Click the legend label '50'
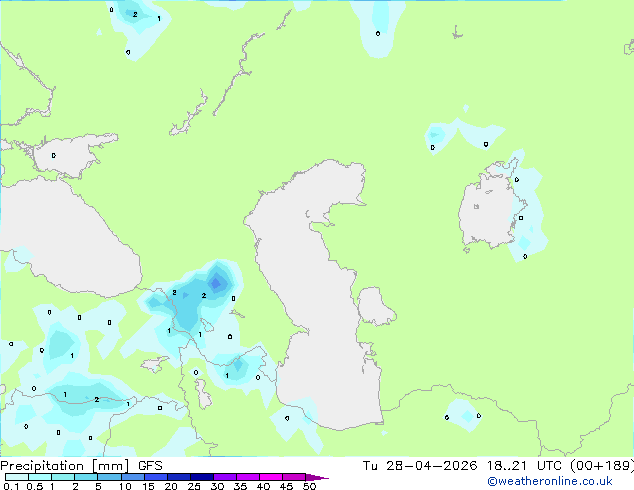 (x=310, y=486)
